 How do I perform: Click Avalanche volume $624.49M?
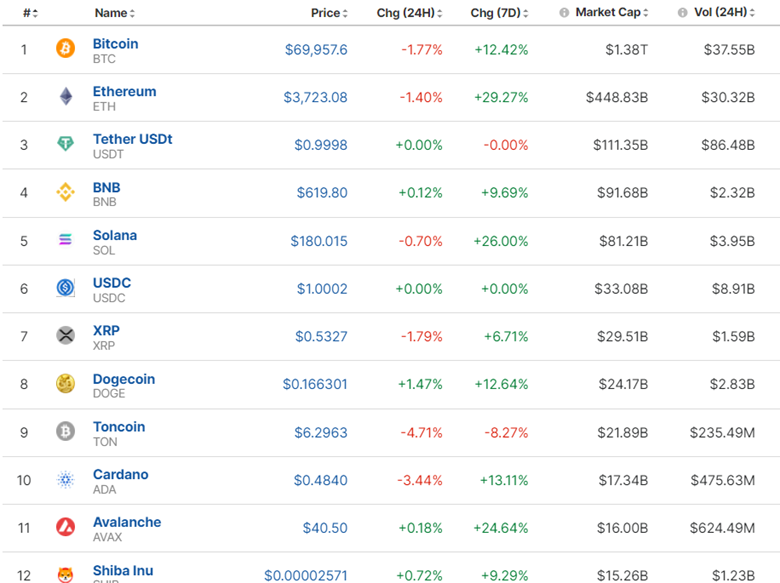[x=722, y=528]
